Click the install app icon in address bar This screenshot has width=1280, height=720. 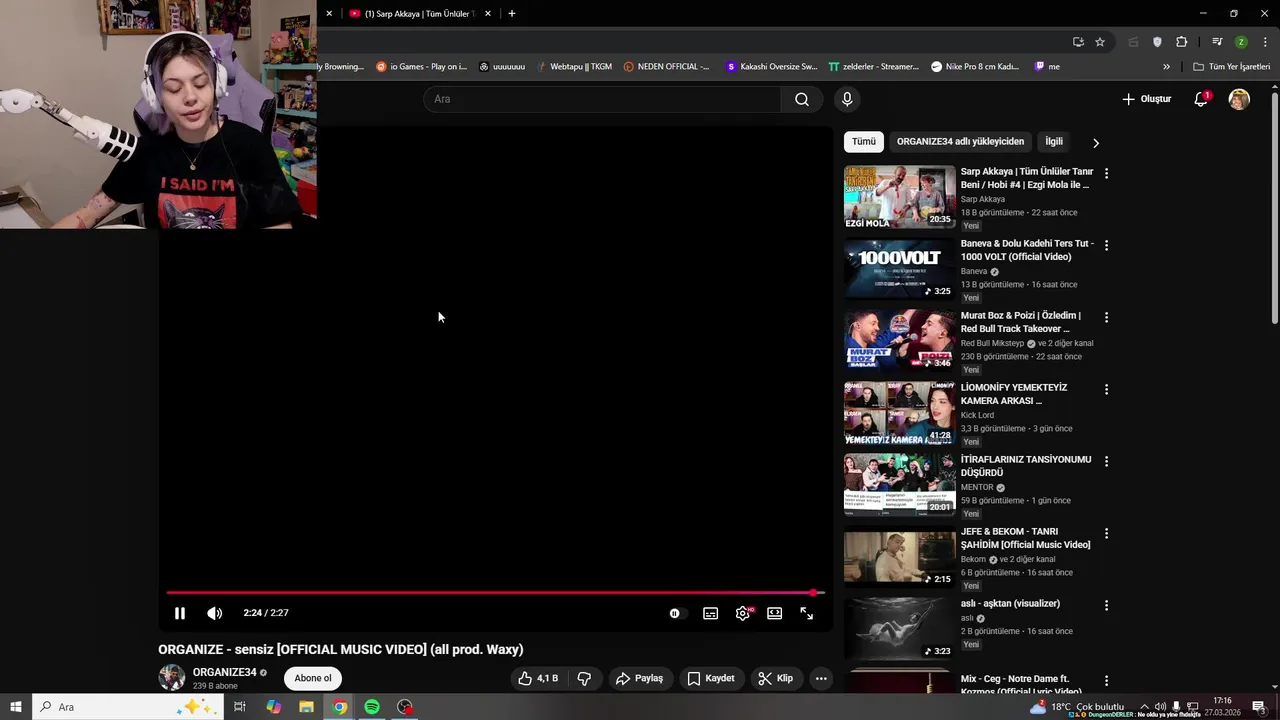tap(1078, 42)
